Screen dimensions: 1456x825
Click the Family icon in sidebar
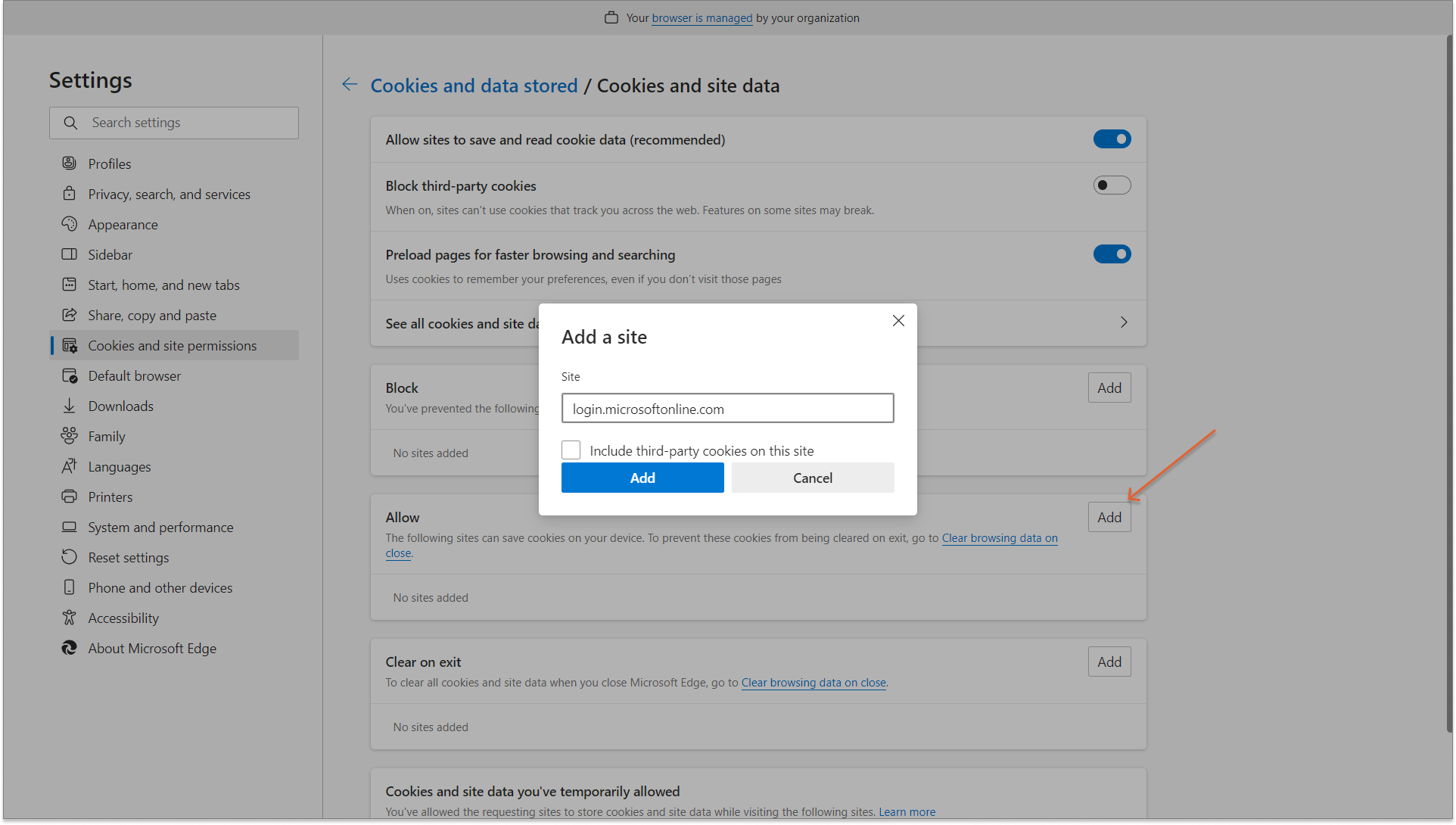point(69,436)
